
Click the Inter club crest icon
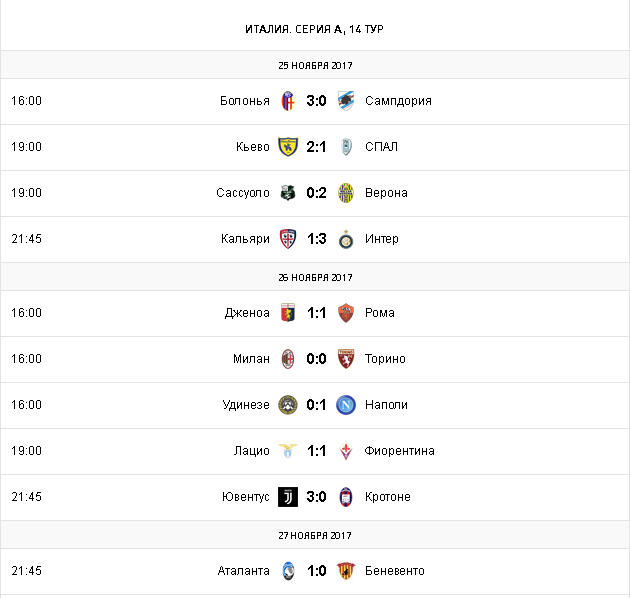(346, 239)
